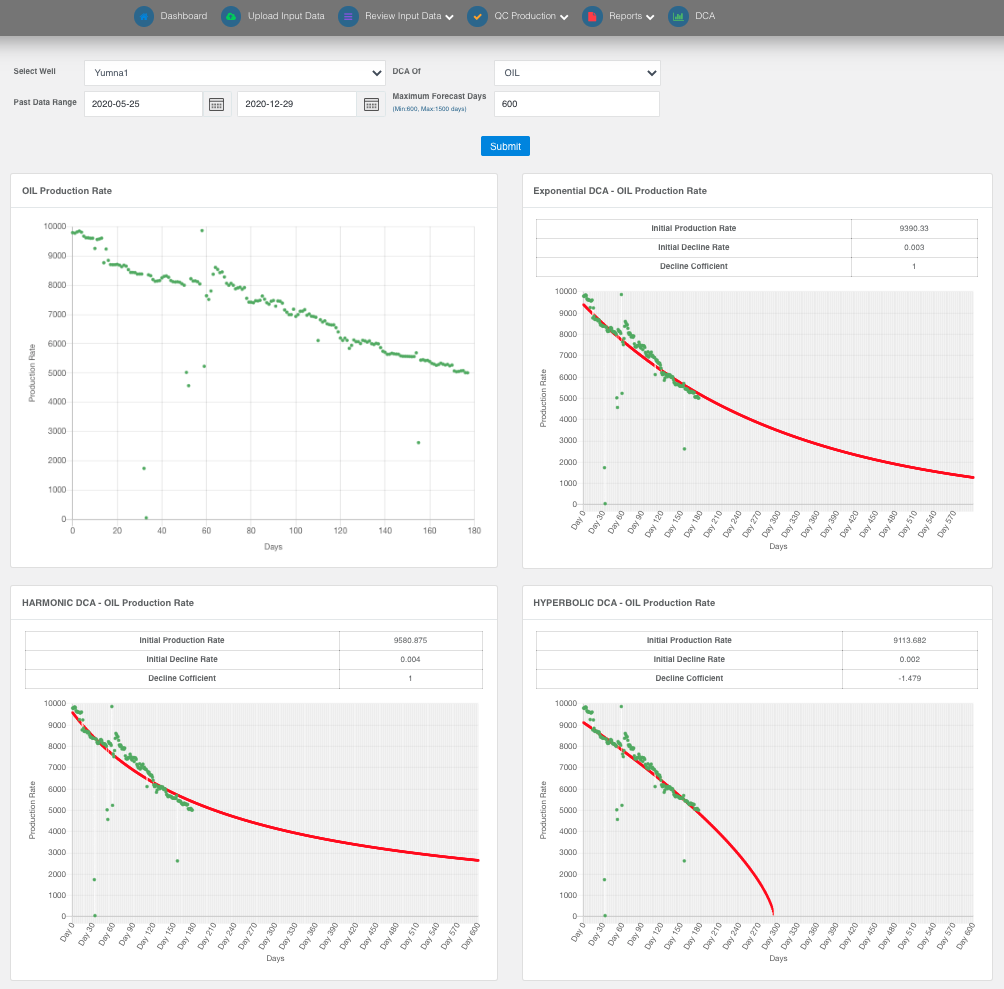The width and height of the screenshot is (1004, 989).
Task: Click Hyperbolic initial production rate 9113.682
Action: pos(910,641)
